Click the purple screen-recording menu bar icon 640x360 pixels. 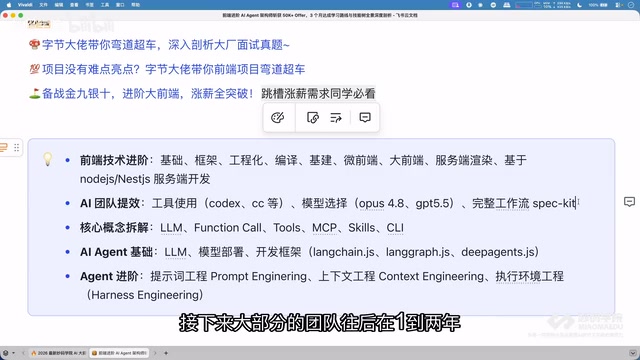[x=455, y=5]
